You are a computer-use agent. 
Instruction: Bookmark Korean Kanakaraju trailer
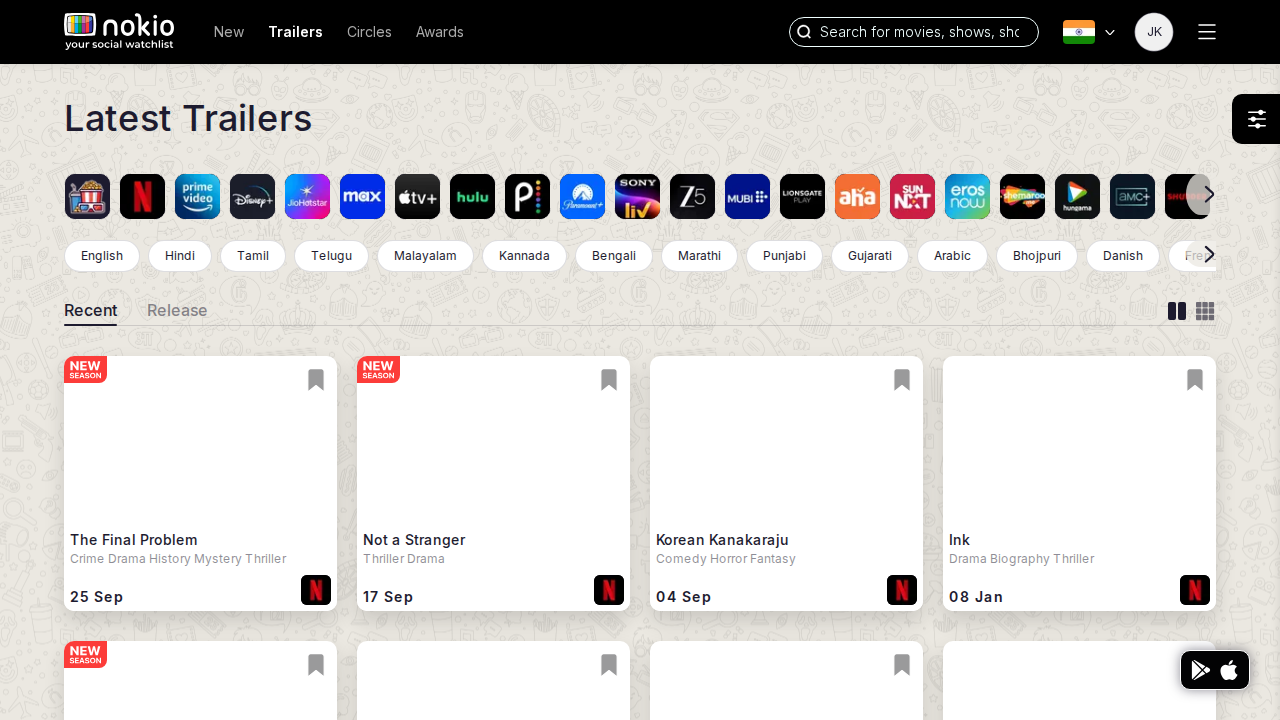click(902, 380)
